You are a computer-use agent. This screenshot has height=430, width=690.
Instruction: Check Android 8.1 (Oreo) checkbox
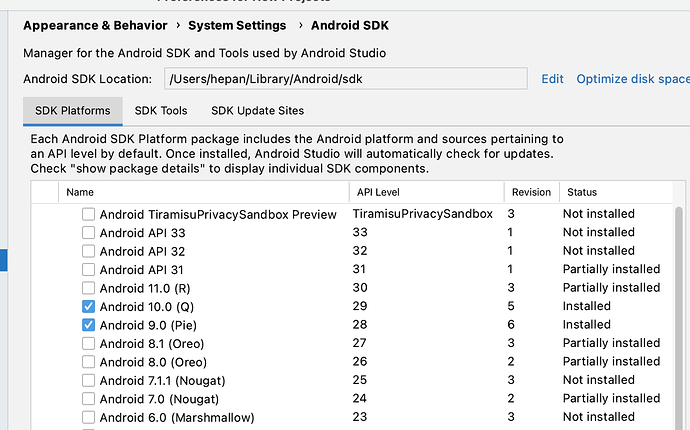tap(89, 343)
